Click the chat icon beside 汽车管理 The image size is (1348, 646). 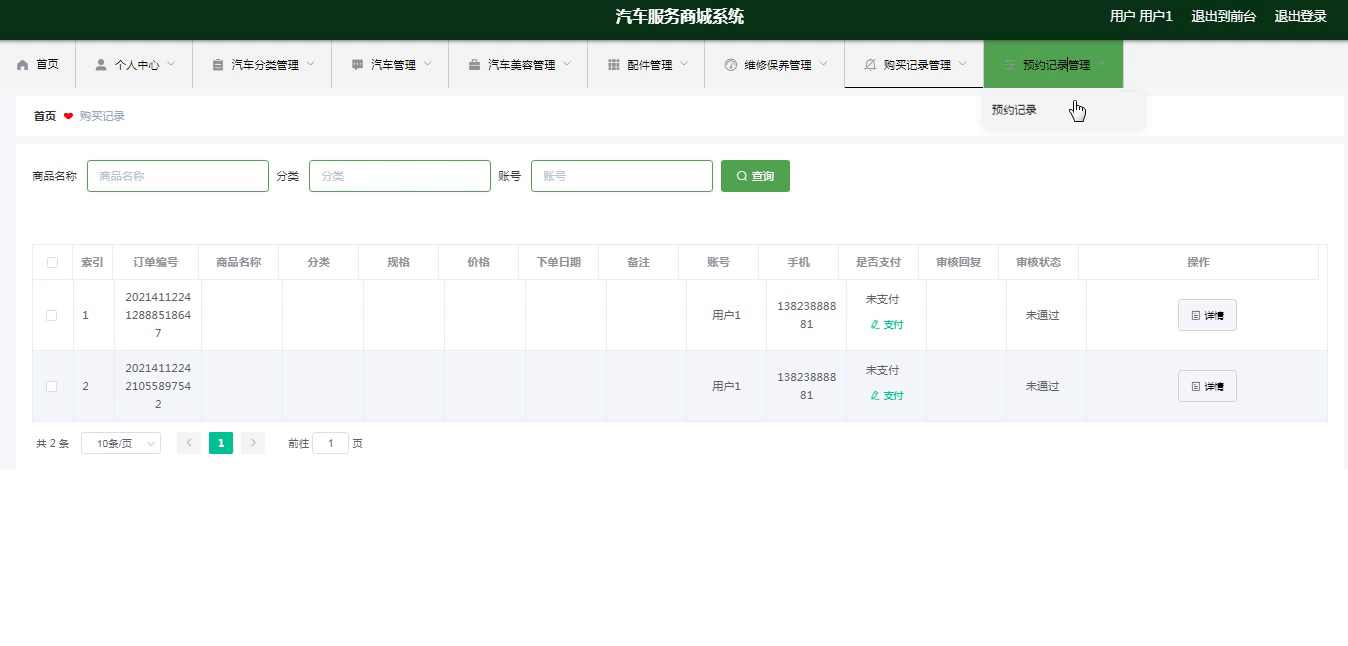[357, 65]
